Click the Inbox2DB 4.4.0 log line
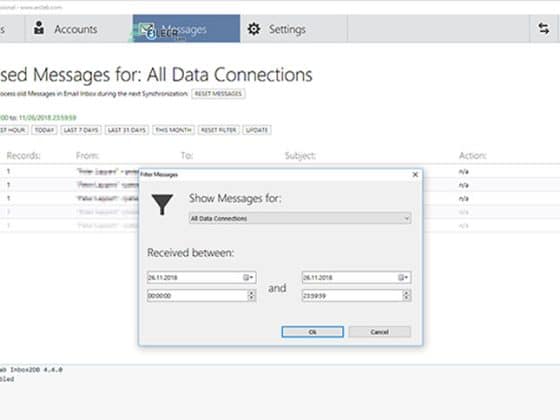 31,370
